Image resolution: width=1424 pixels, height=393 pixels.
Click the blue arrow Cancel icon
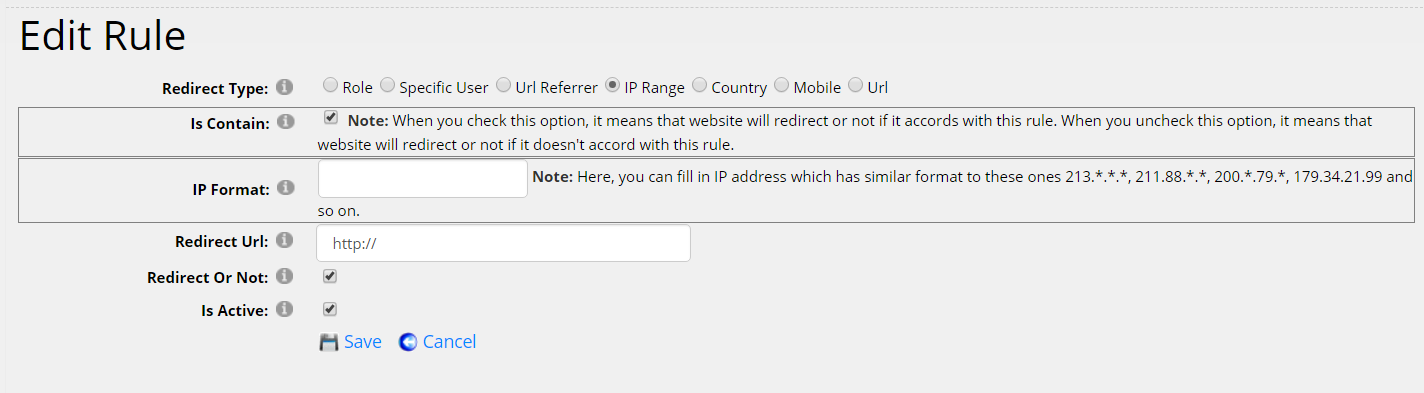(408, 342)
